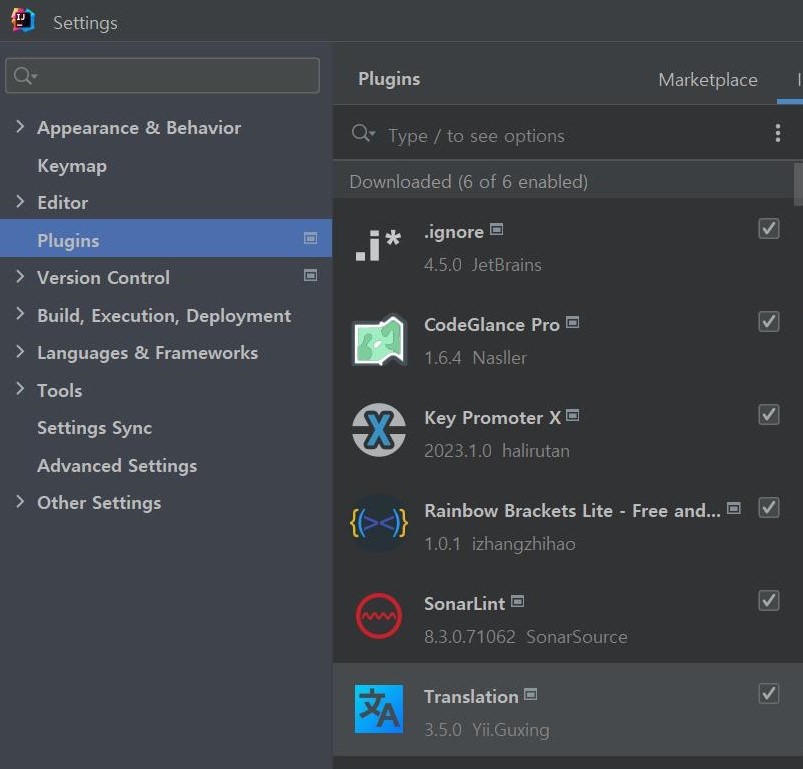Viewport: 803px width, 769px height.
Task: Expand the Tools settings node
Action: coord(19,389)
